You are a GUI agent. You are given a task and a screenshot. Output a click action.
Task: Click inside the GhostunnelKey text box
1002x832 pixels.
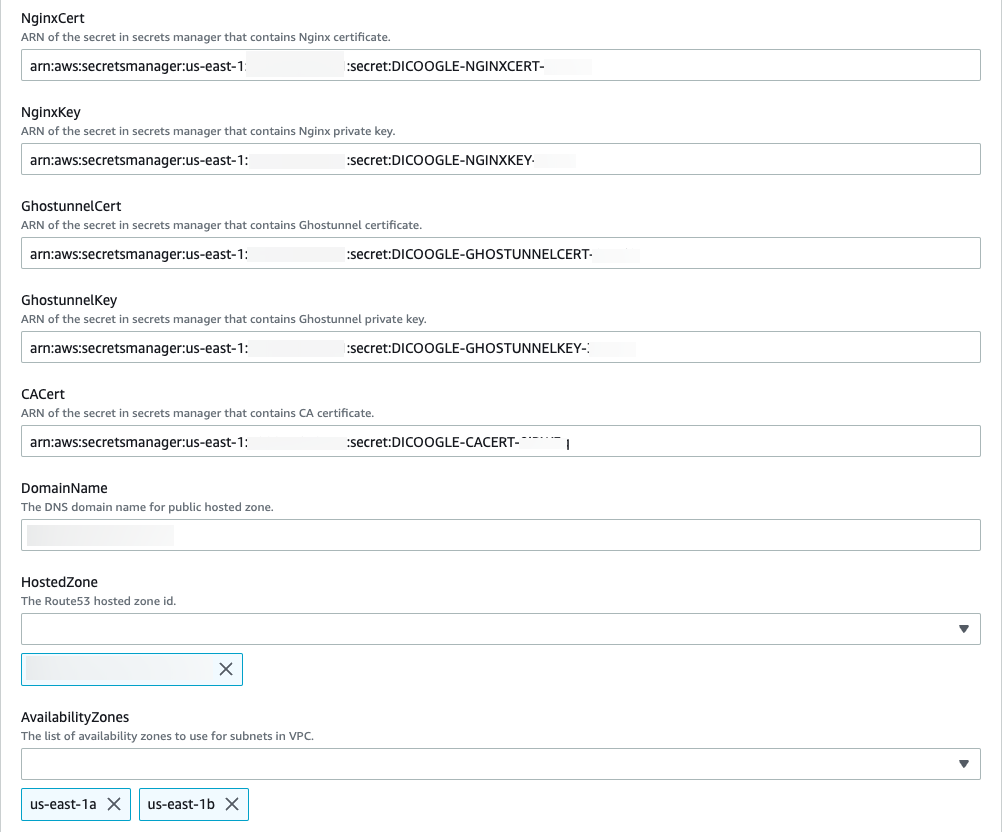tap(500, 347)
